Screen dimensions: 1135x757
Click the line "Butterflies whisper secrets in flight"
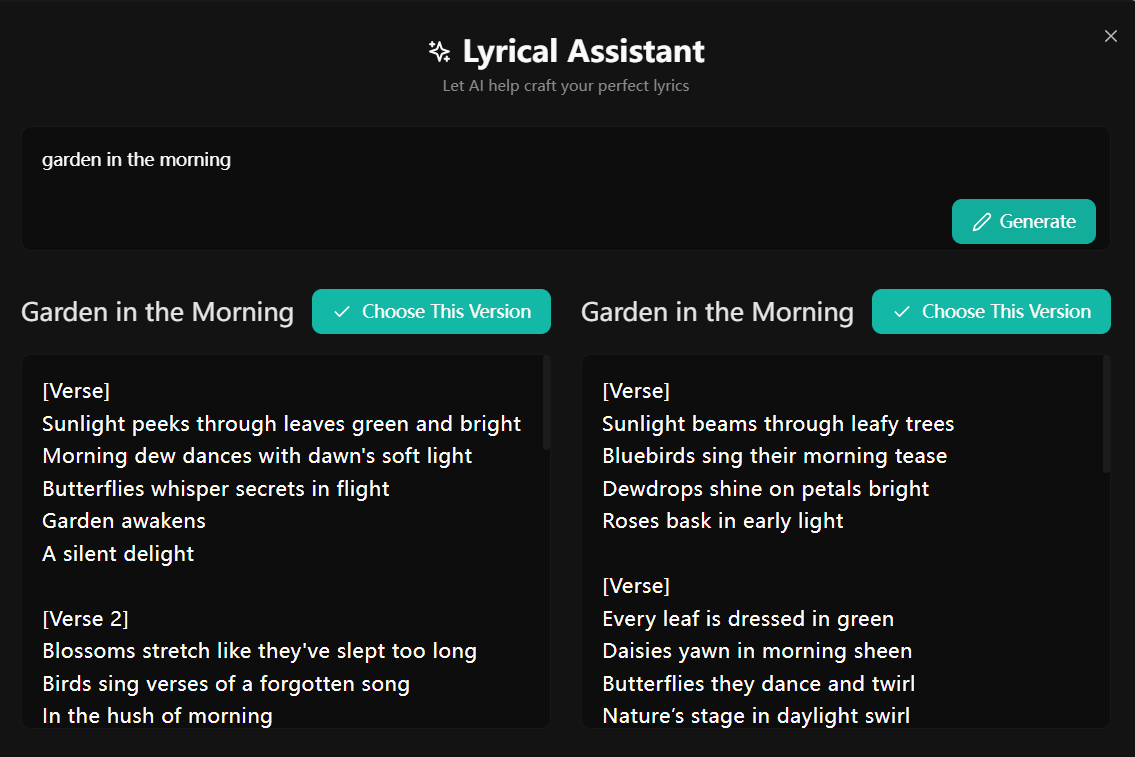point(215,489)
